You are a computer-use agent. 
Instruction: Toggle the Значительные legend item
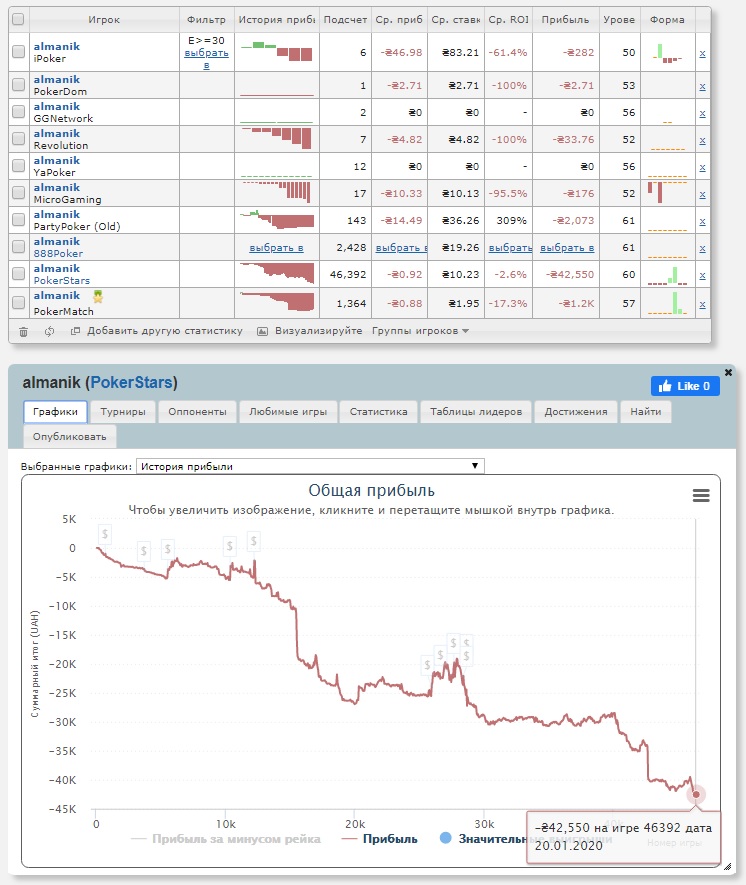pyautogui.click(x=482, y=839)
